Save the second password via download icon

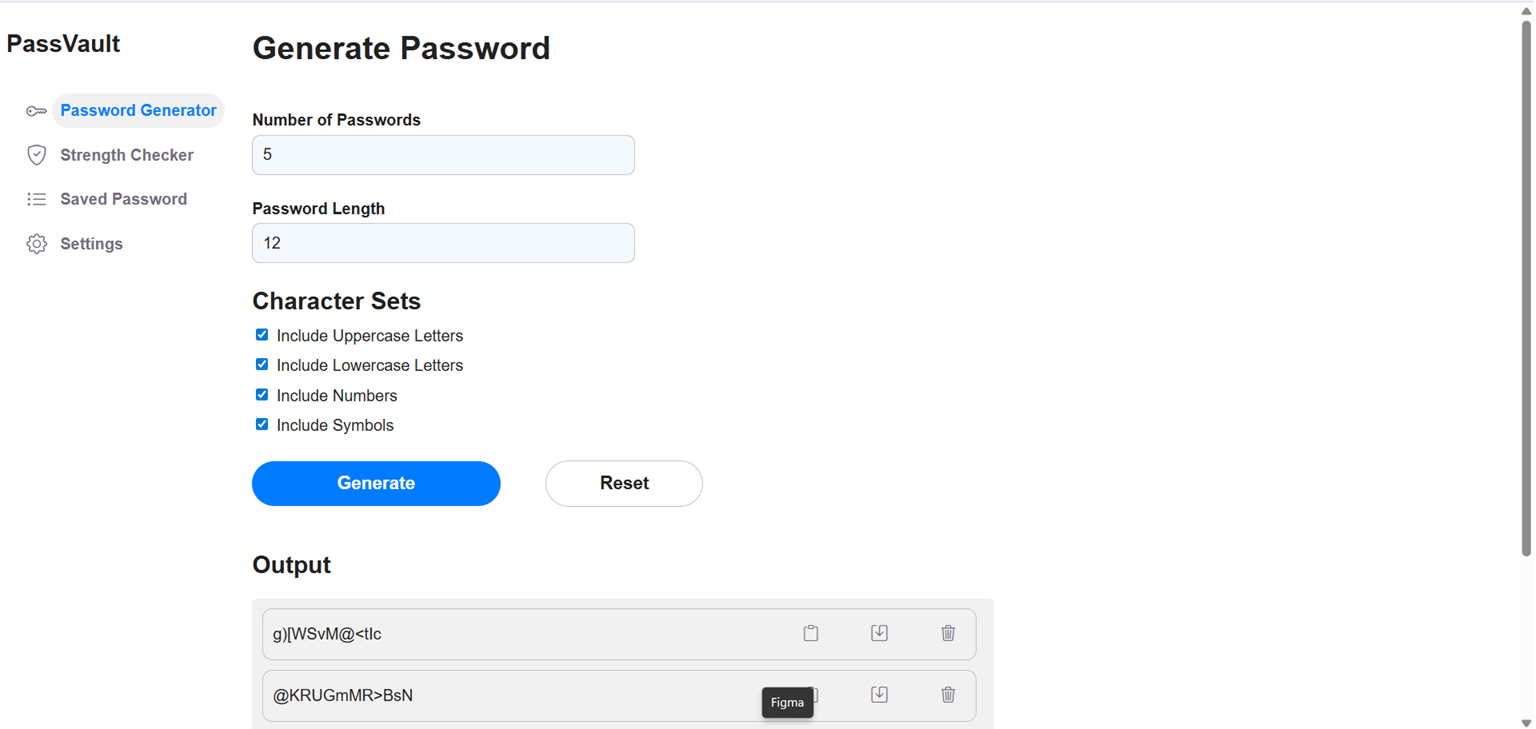coord(879,694)
